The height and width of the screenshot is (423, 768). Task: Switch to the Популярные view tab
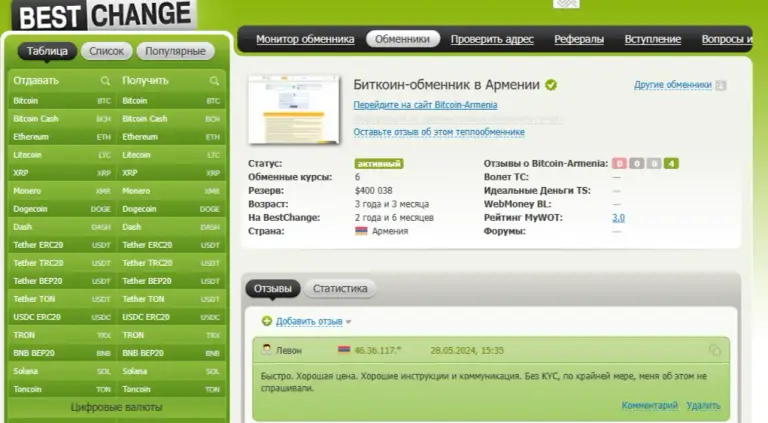pos(175,51)
